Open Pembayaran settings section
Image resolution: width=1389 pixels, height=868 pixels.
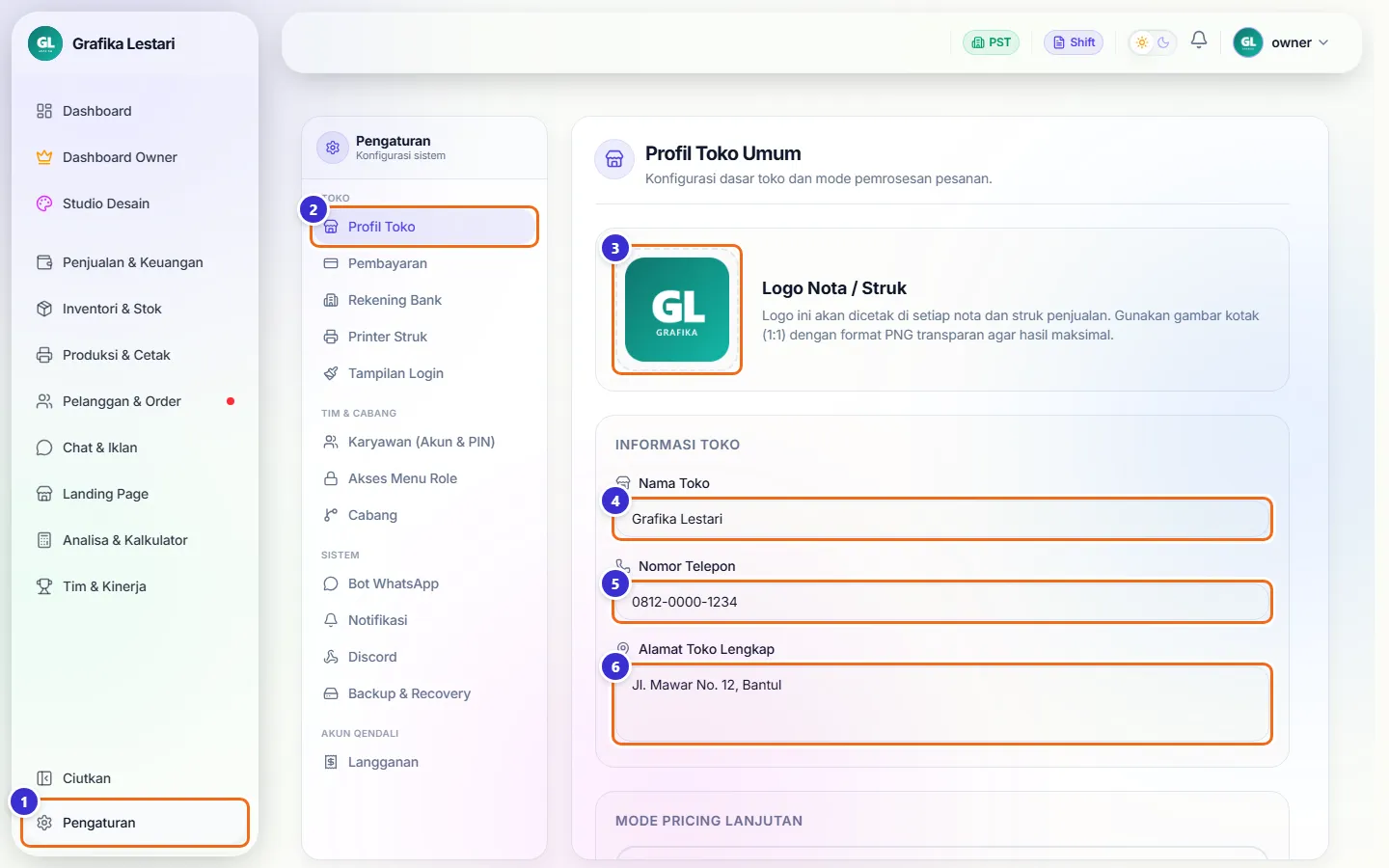coord(424,263)
